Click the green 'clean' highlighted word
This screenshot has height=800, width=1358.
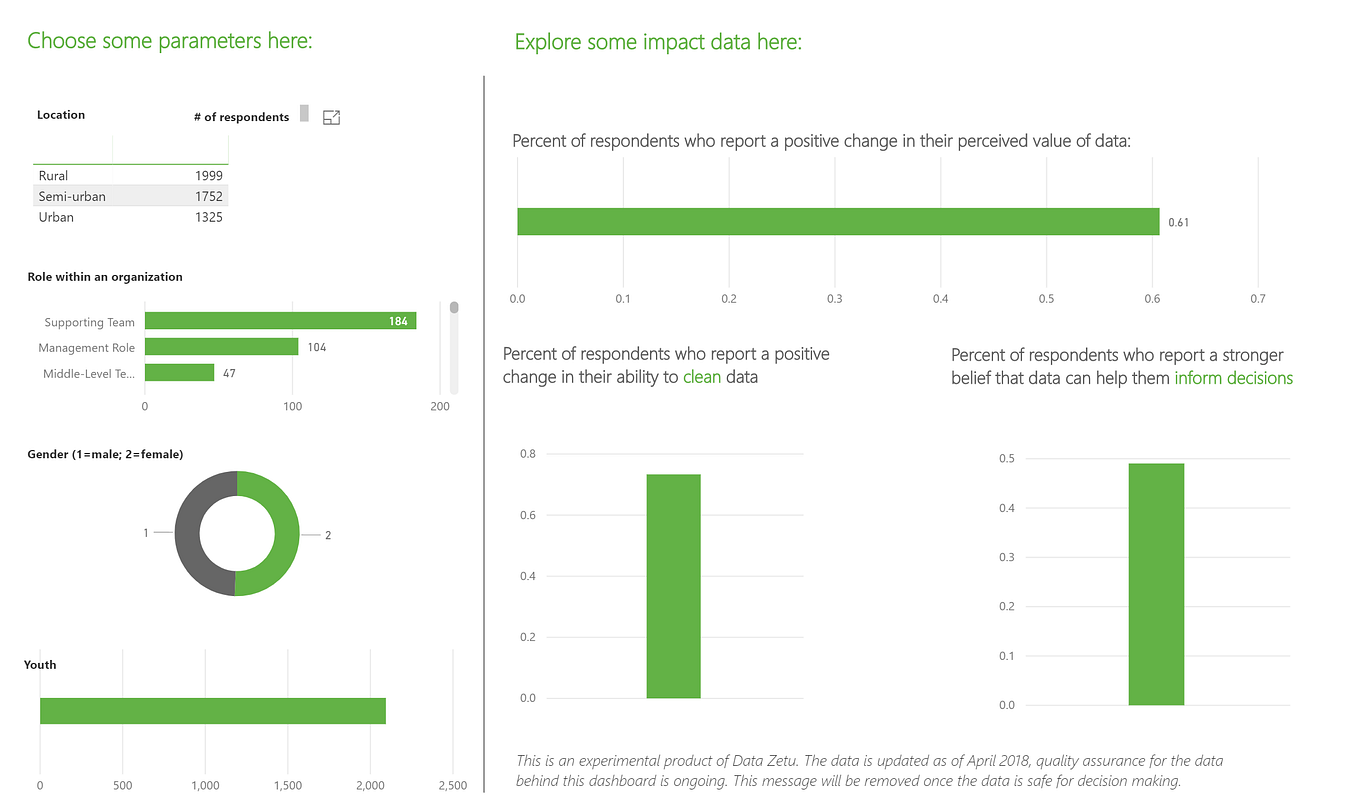point(702,378)
